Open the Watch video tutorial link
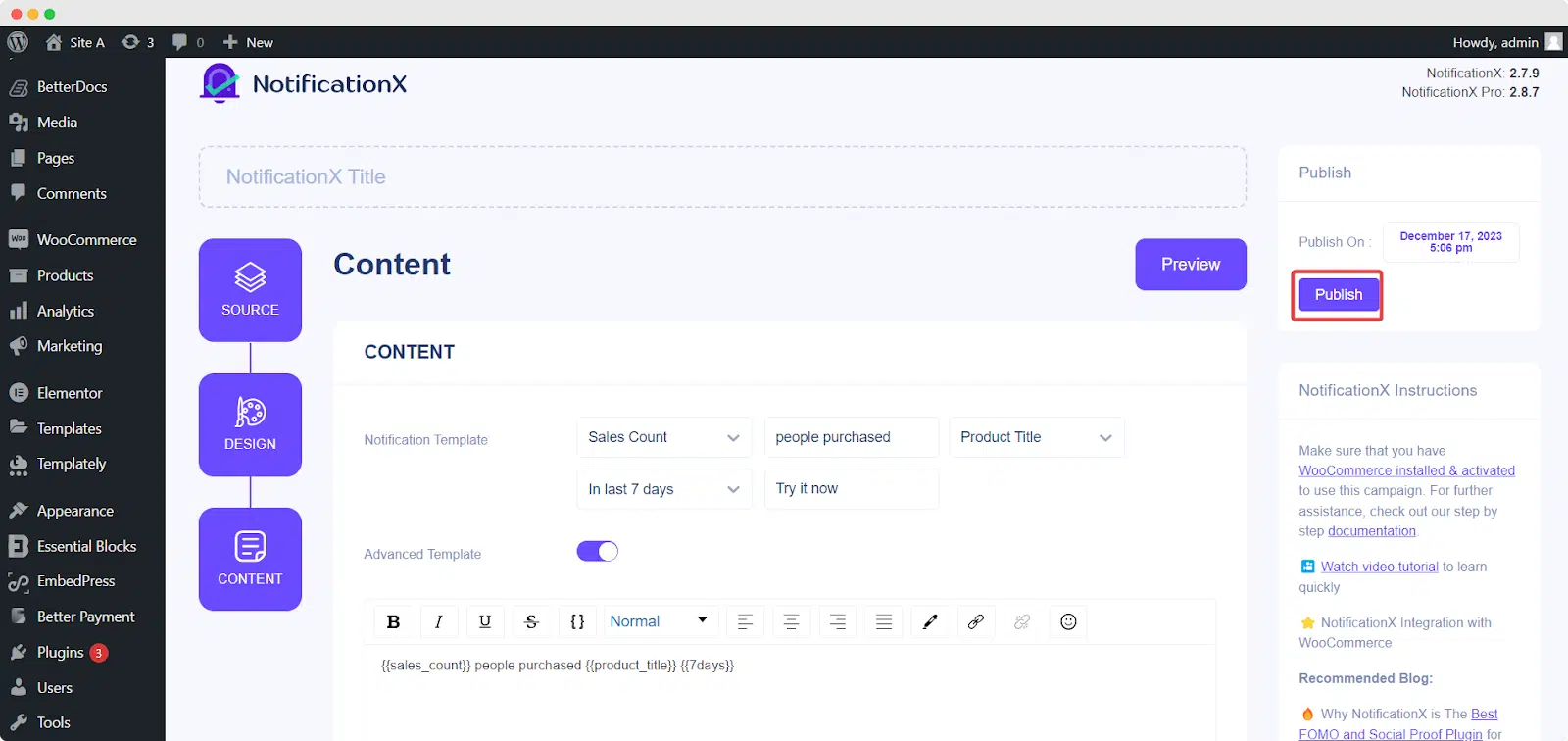The width and height of the screenshot is (1568, 741). pos(1379,567)
